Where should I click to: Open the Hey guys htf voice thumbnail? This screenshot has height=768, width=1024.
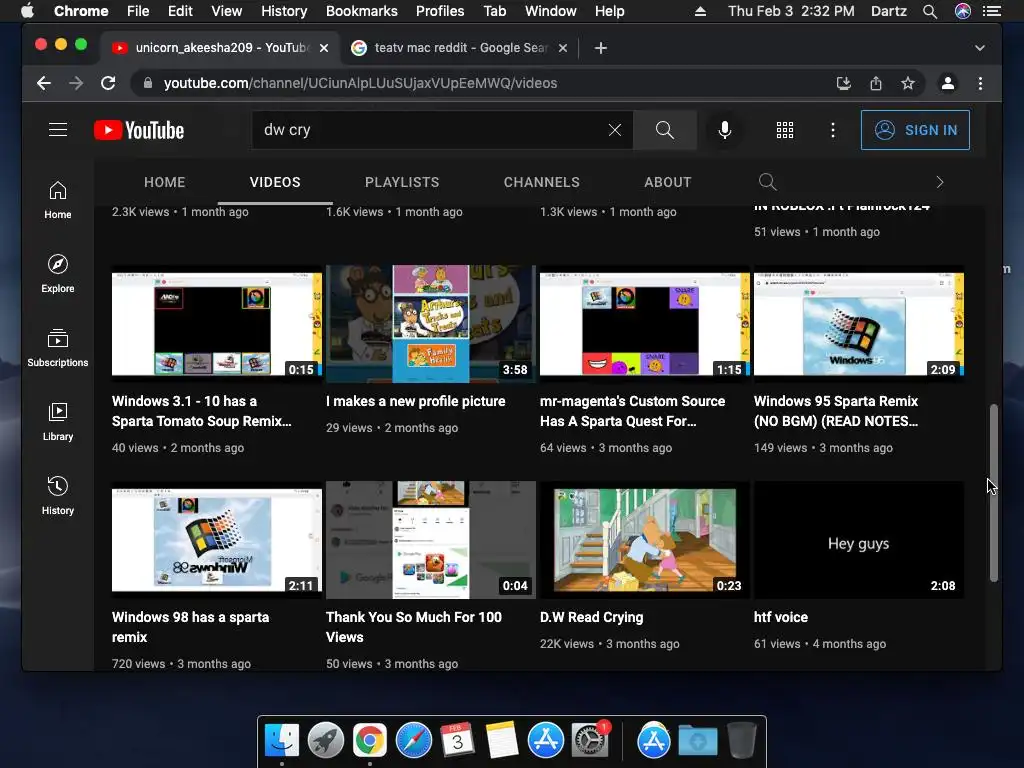point(859,540)
